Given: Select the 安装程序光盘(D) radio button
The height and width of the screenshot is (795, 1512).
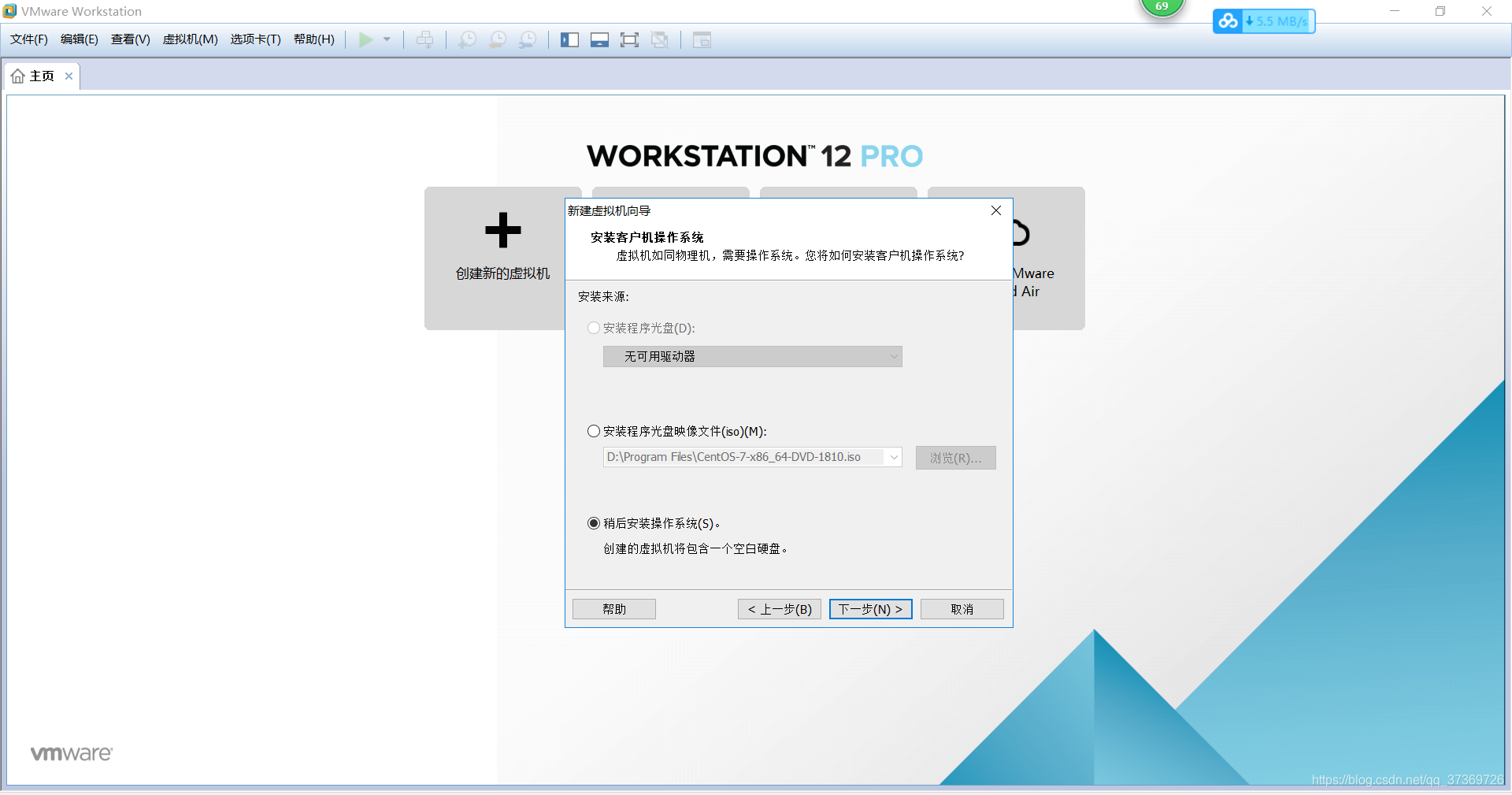Looking at the screenshot, I should coord(594,328).
